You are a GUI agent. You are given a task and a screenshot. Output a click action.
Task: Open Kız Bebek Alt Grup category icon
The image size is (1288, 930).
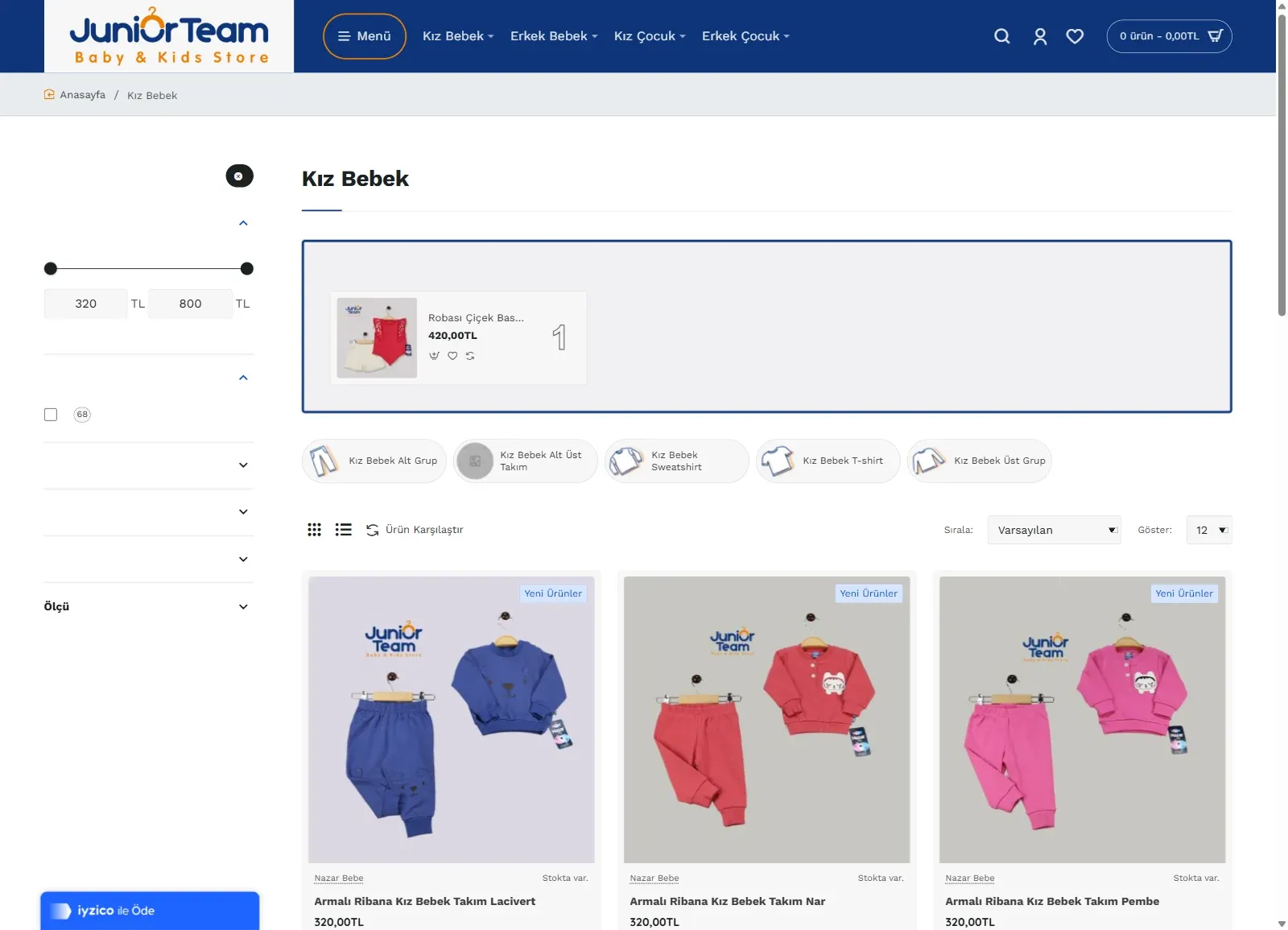click(x=324, y=461)
